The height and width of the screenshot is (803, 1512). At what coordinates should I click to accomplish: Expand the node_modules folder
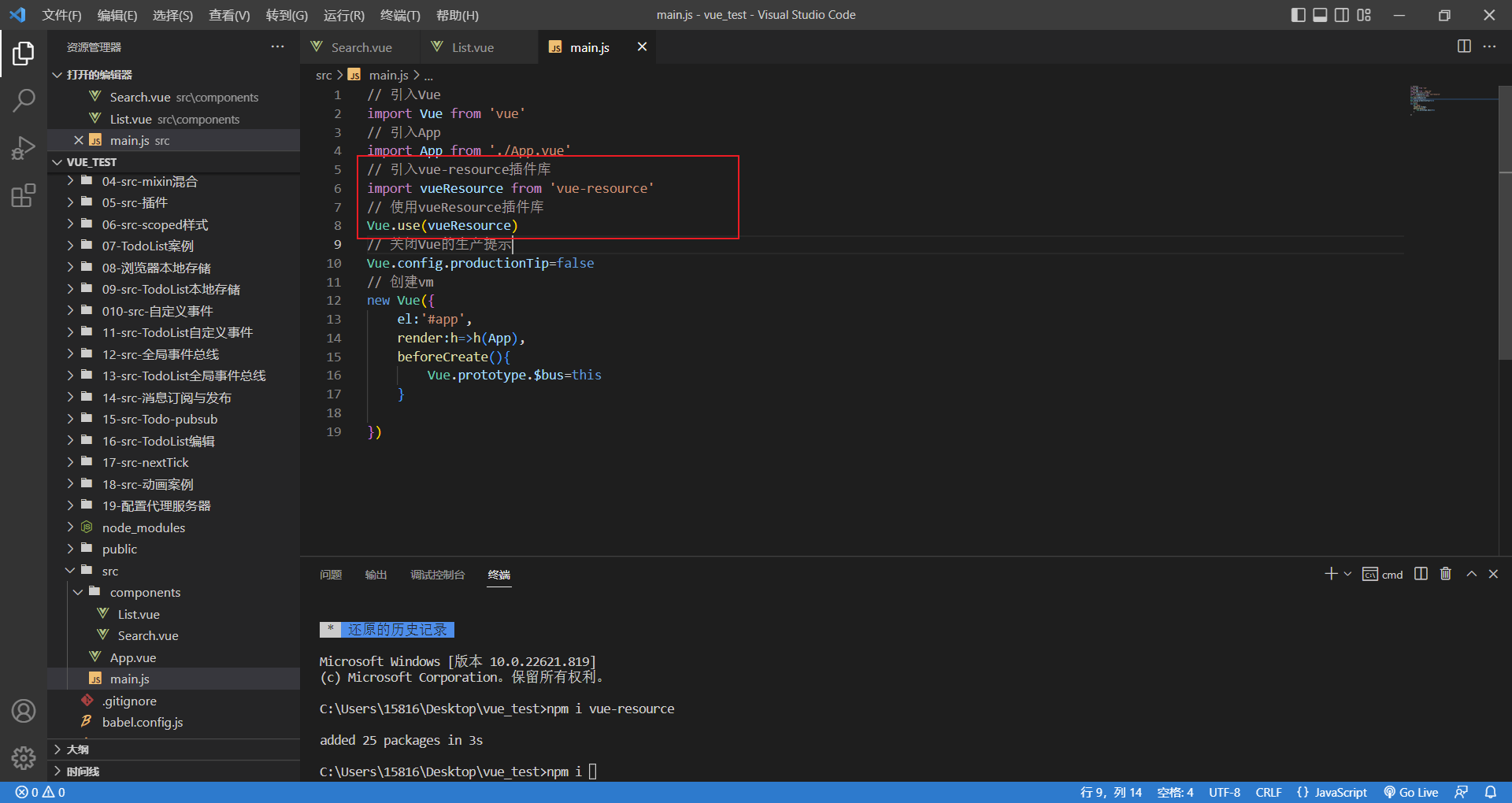coord(143,527)
